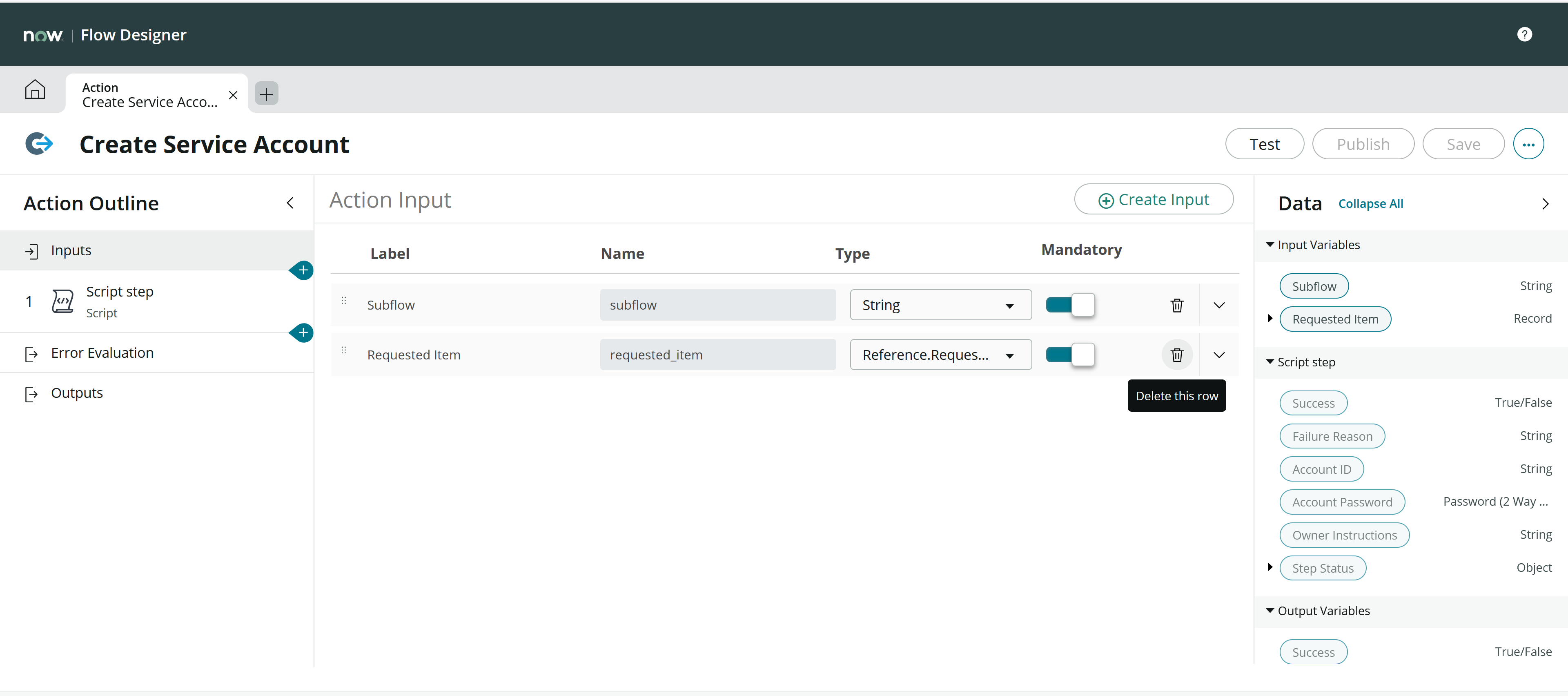This screenshot has height=696, width=1568.
Task: Click the Outputs icon in Action Outline
Action: click(32, 393)
